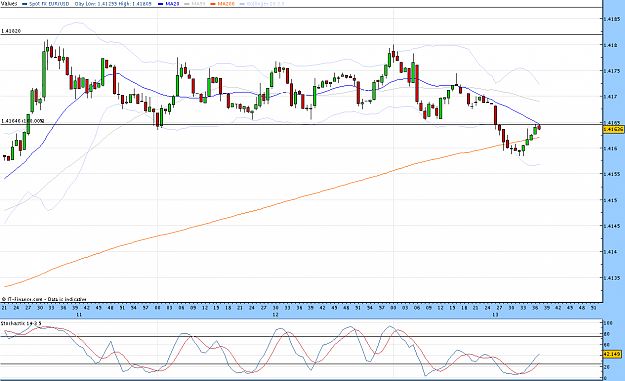625x381 pixels.
Task: Select the 1.41820 horizontal line label
Action: [11, 31]
